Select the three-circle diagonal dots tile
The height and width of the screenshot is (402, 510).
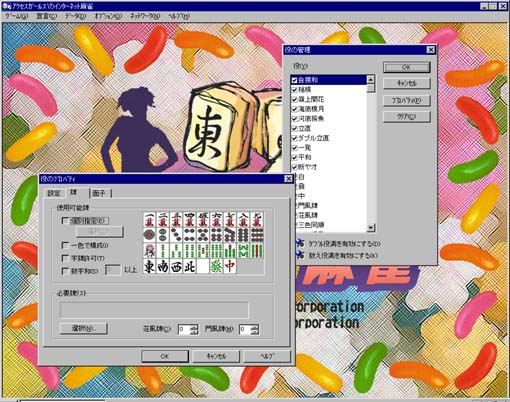point(176,235)
